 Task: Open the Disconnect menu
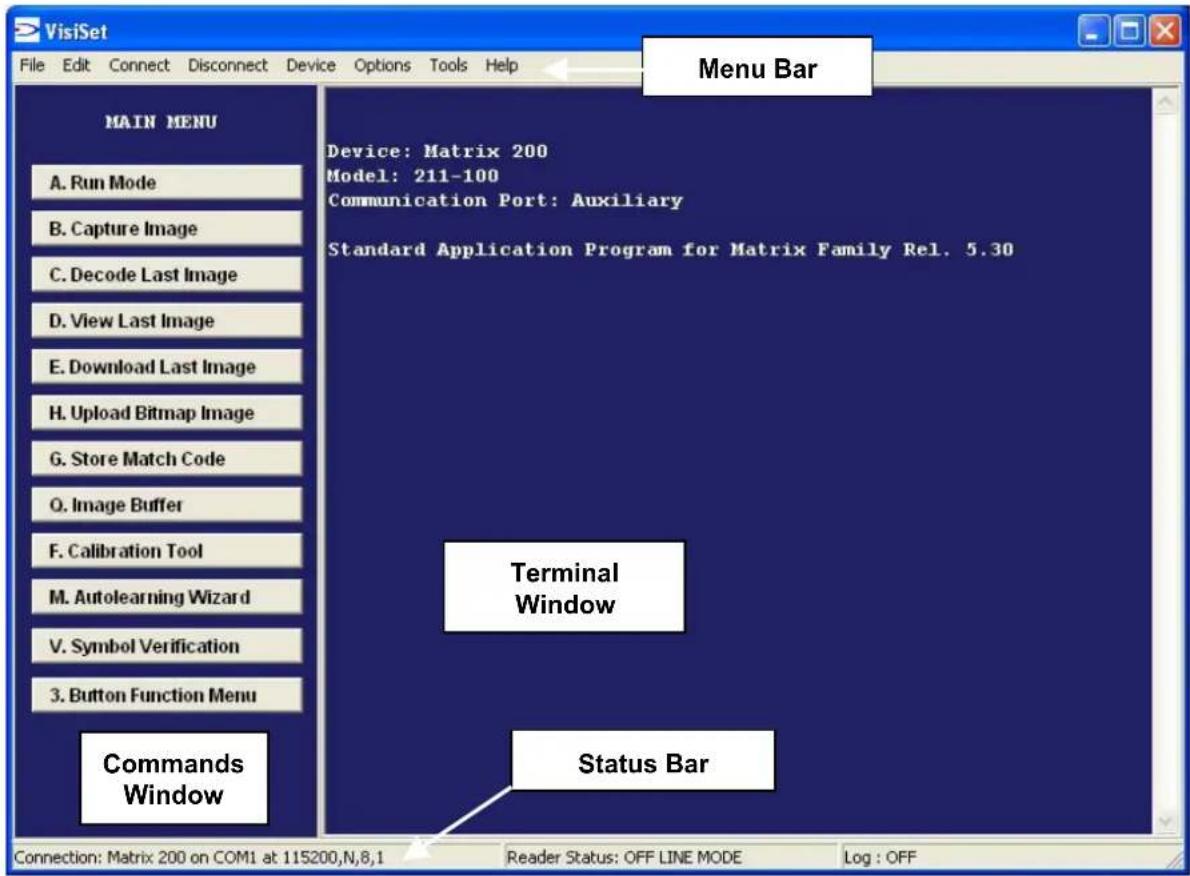228,65
